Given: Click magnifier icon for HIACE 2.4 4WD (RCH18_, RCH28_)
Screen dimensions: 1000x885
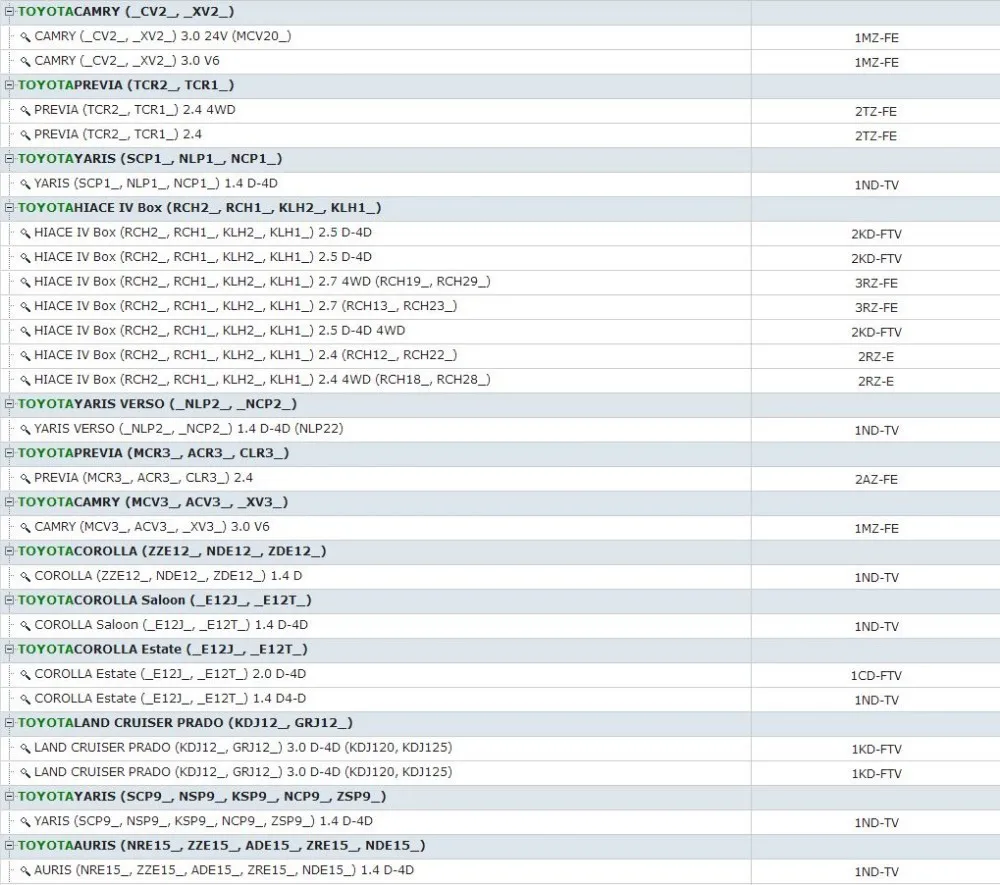Looking at the screenshot, I should pos(25,381).
